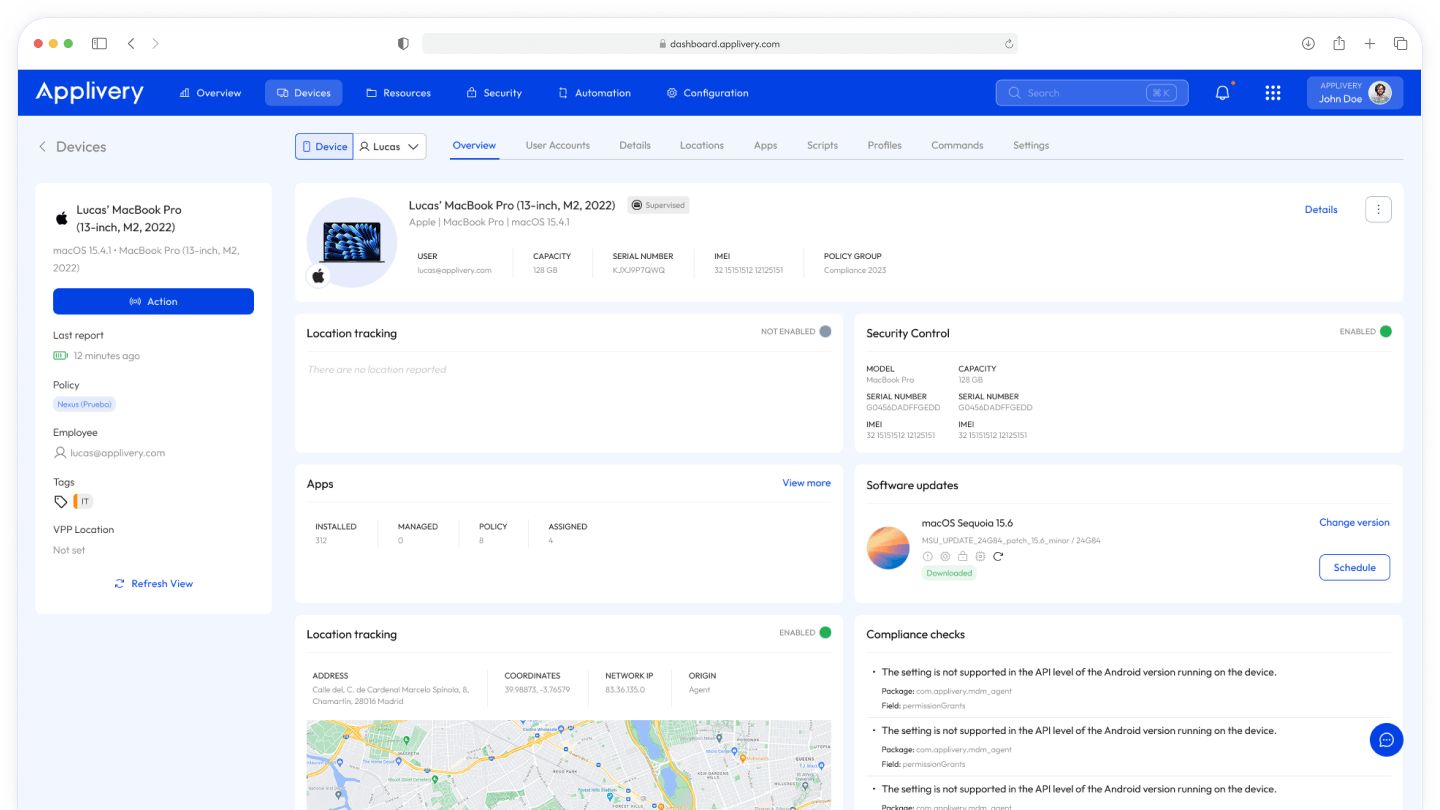Expand the Lucas user dropdown
This screenshot has height=810, width=1440.
pos(390,147)
